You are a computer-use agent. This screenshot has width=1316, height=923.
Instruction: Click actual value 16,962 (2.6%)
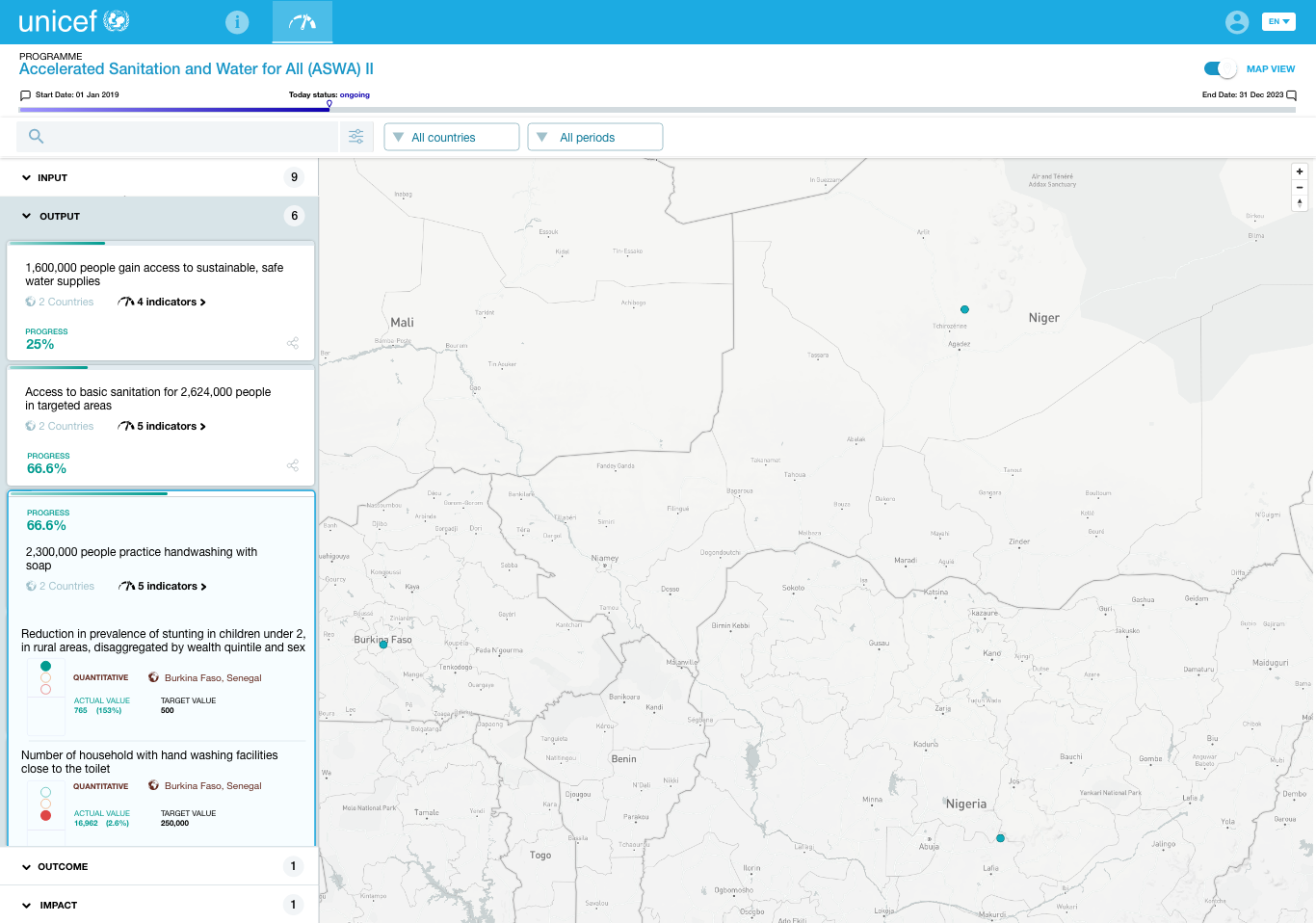(101, 824)
